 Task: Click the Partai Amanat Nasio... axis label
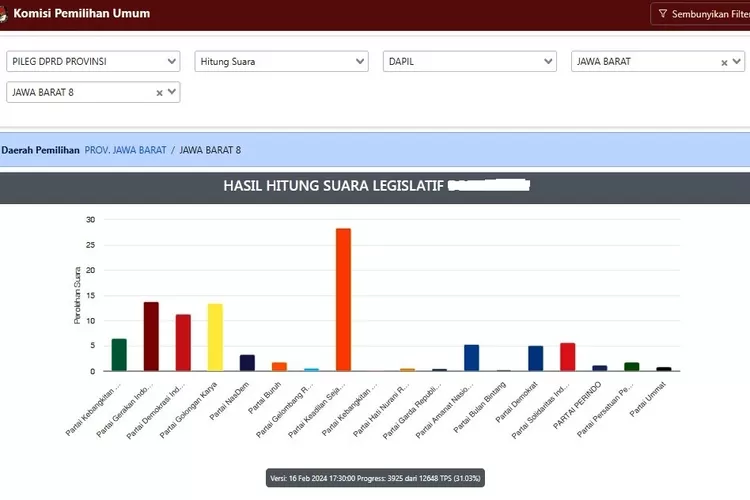coord(444,410)
